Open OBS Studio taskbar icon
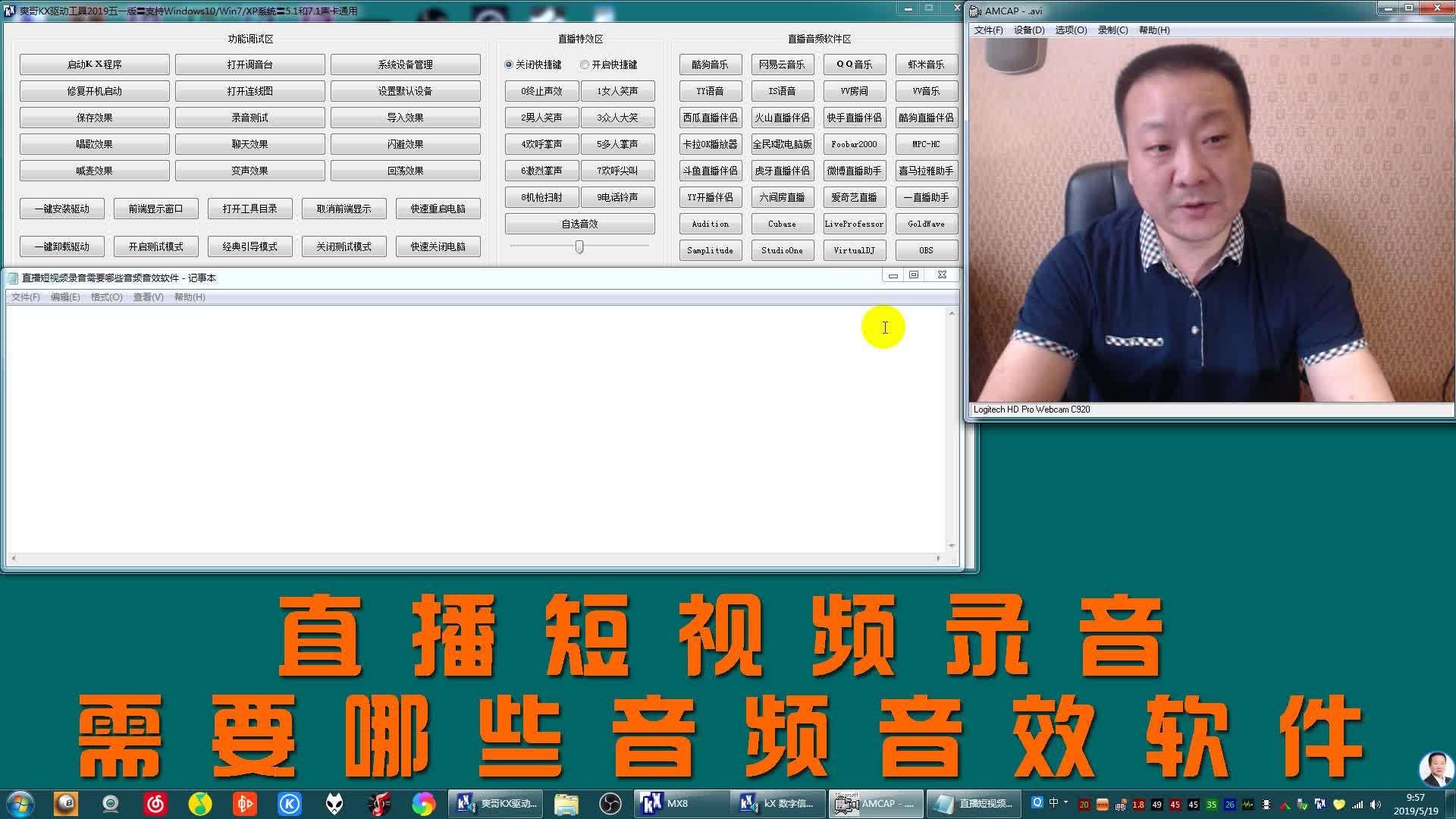The width and height of the screenshot is (1456, 819). (x=610, y=804)
